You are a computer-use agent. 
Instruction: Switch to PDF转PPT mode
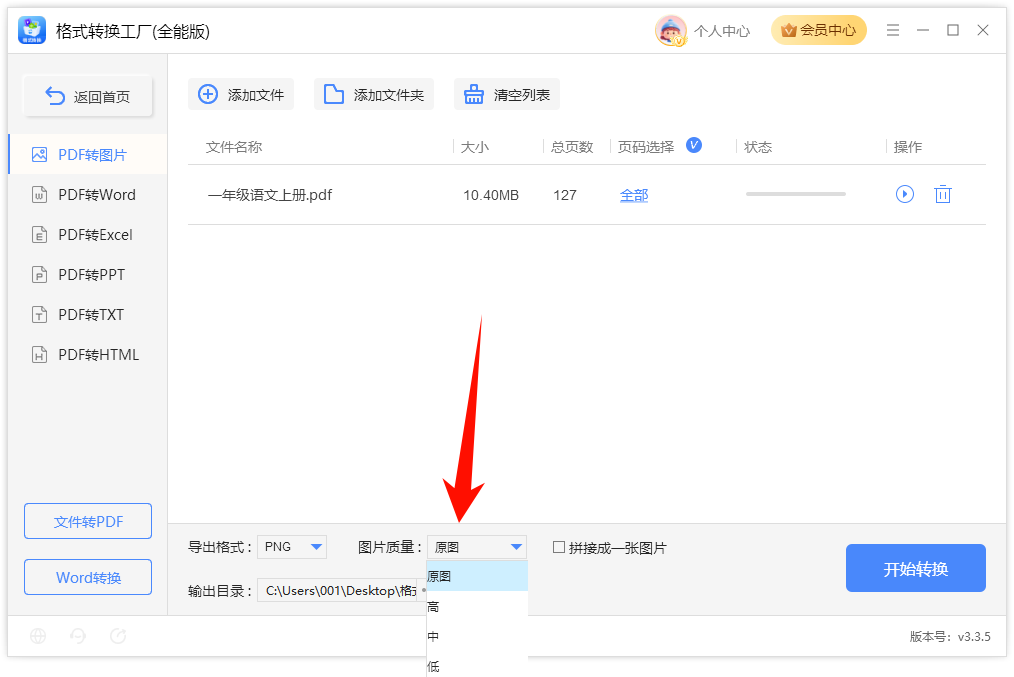pos(88,275)
